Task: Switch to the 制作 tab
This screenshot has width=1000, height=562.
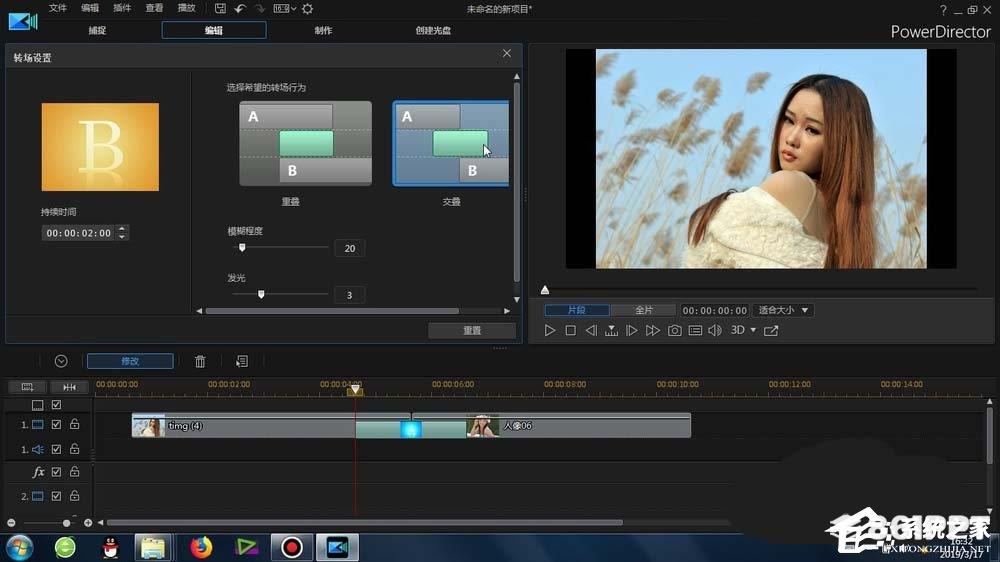Action: pyautogui.click(x=323, y=30)
